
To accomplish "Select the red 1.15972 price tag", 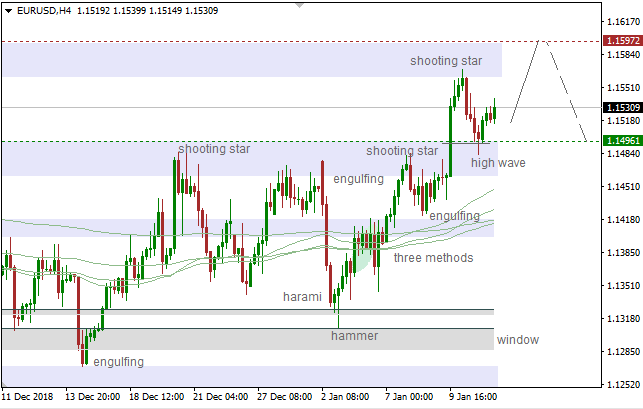I will [622, 41].
